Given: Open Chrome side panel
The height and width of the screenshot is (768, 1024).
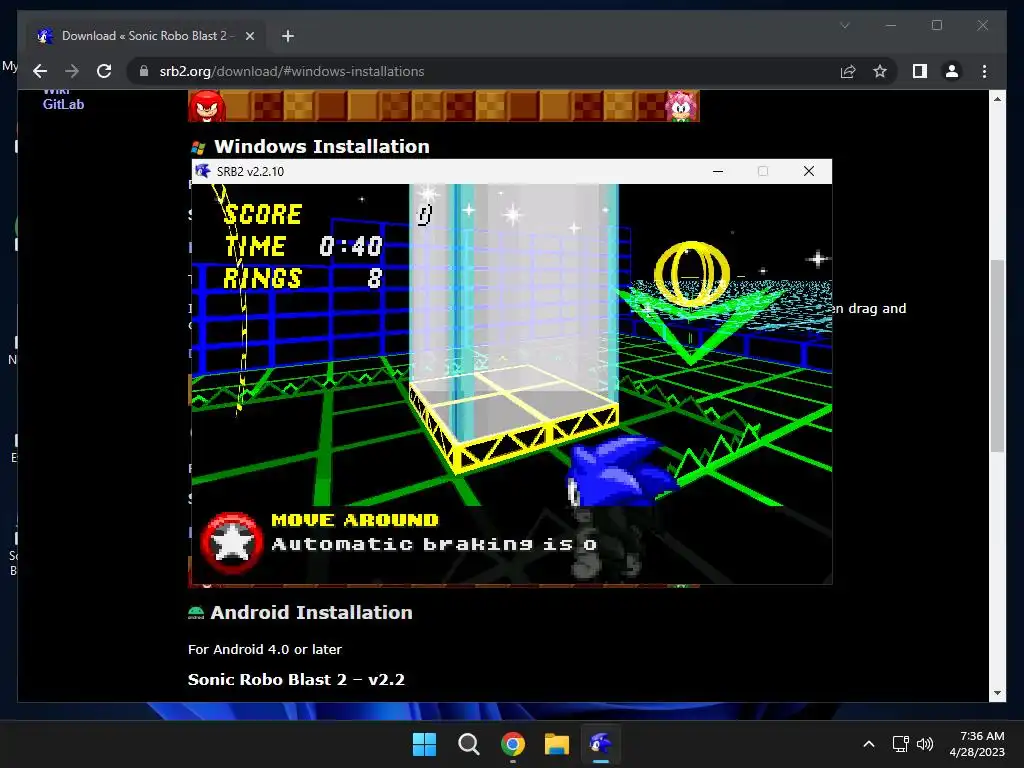Looking at the screenshot, I should point(920,71).
